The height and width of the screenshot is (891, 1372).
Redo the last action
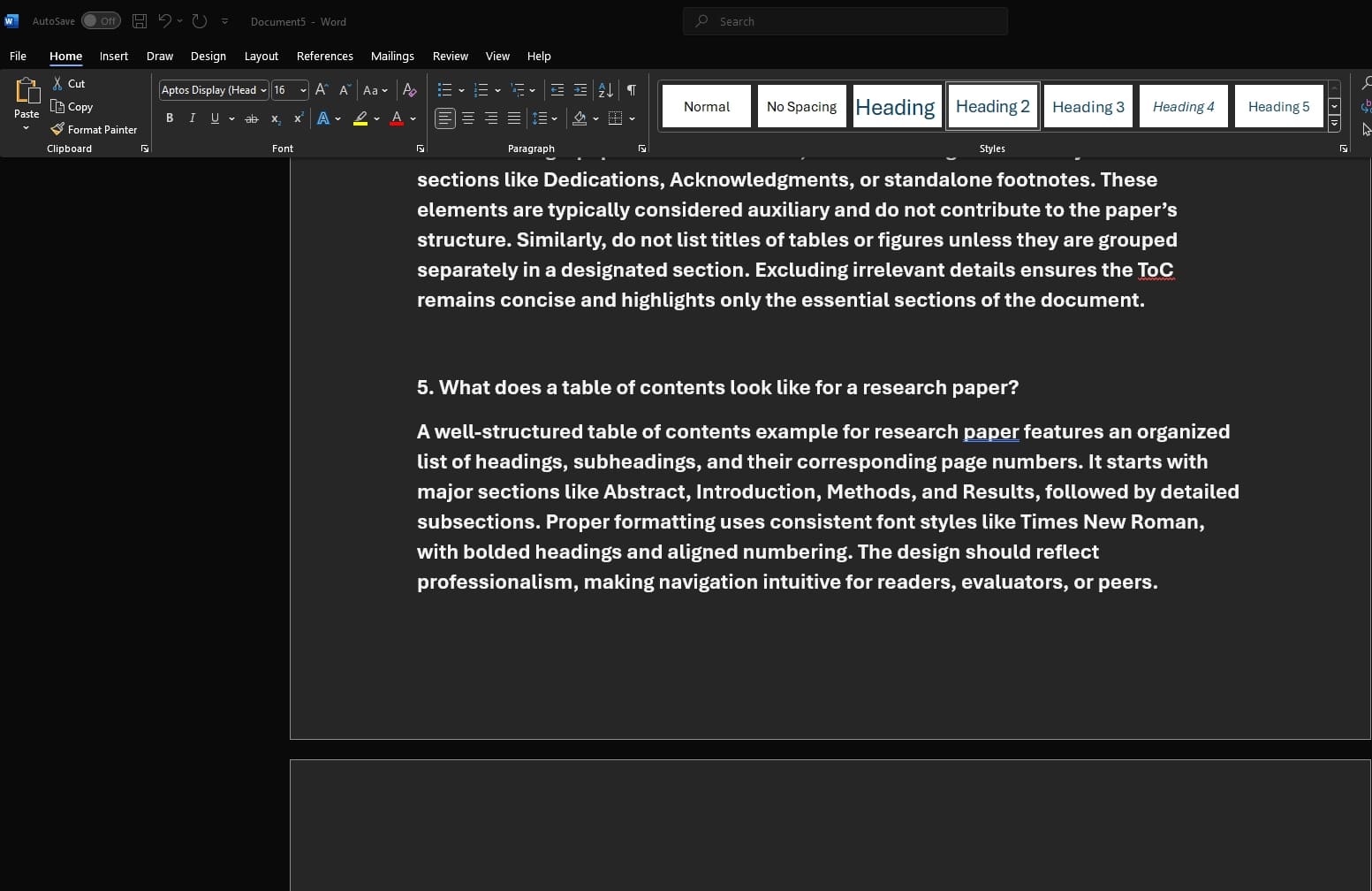(200, 21)
